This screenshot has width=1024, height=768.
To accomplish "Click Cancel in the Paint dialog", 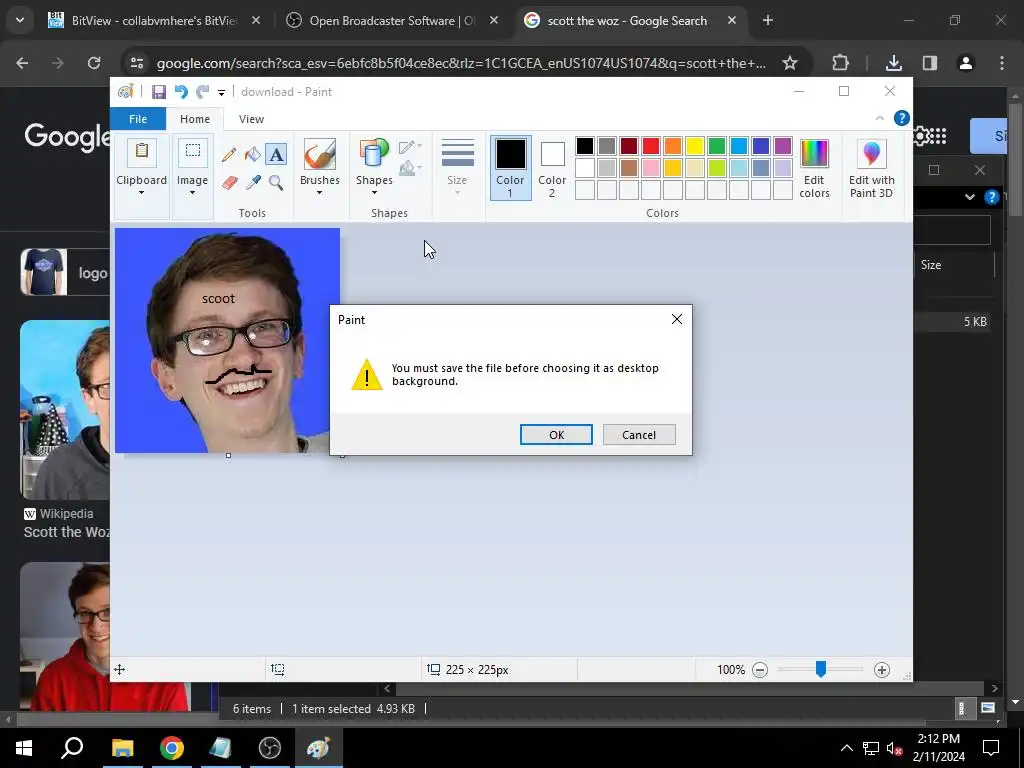I will pos(639,435).
